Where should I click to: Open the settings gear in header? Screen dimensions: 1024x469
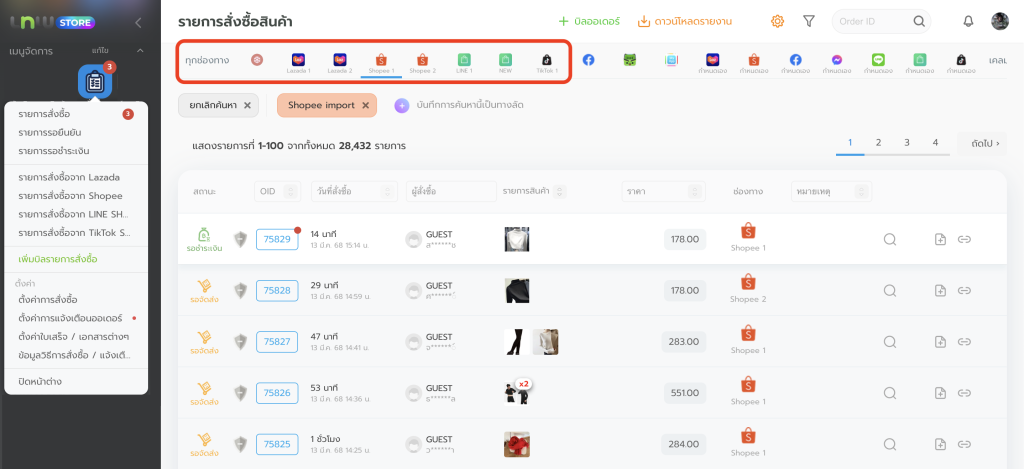pyautogui.click(x=778, y=21)
